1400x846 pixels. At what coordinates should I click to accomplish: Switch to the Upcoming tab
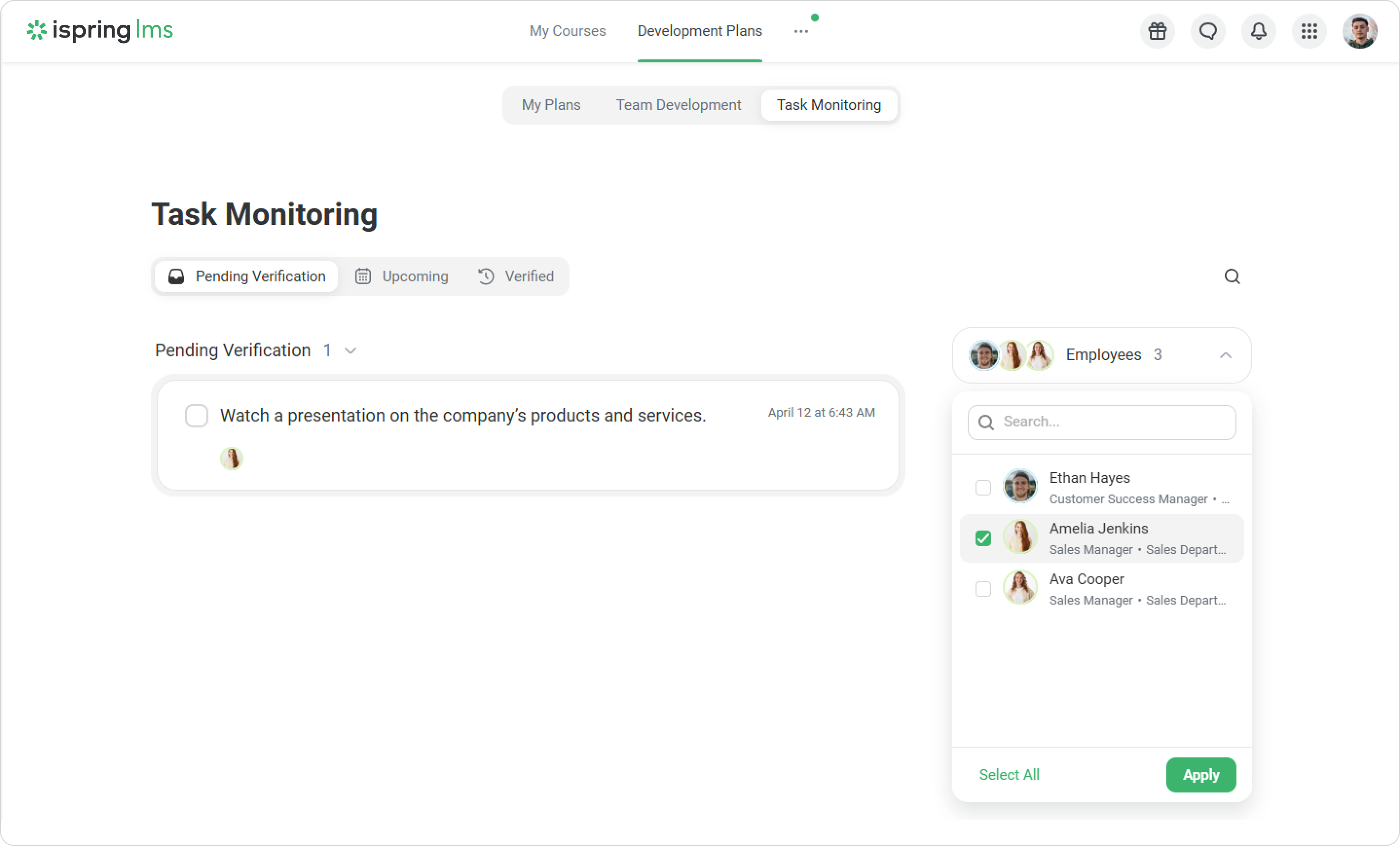[x=402, y=276]
